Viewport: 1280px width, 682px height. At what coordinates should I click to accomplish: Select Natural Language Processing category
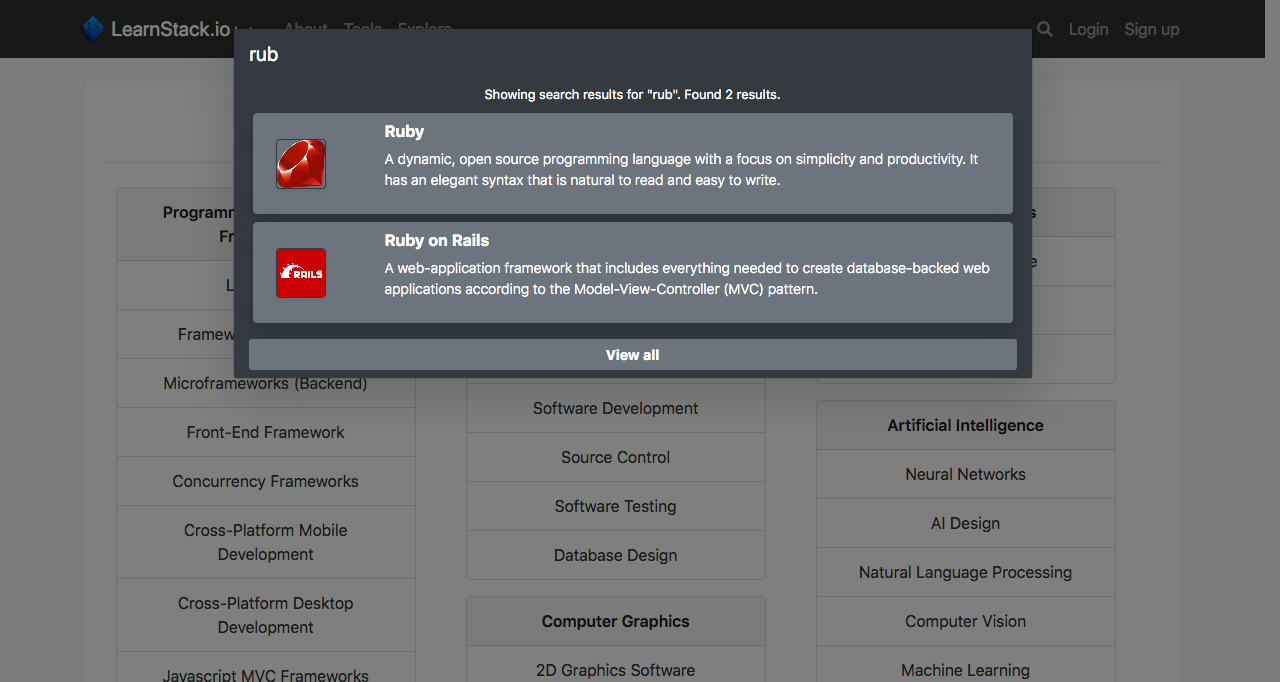(x=965, y=572)
